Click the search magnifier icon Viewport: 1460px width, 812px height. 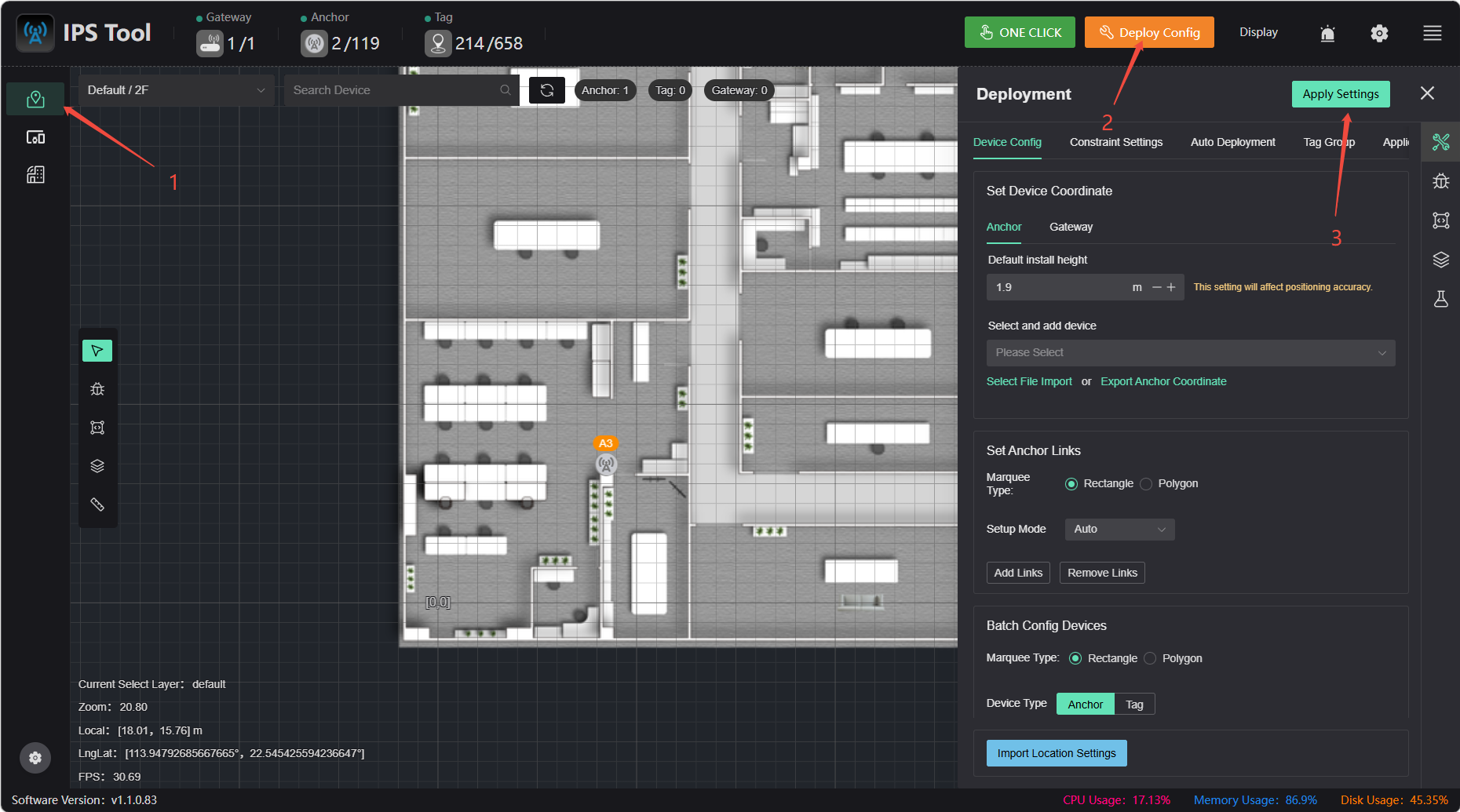[506, 90]
